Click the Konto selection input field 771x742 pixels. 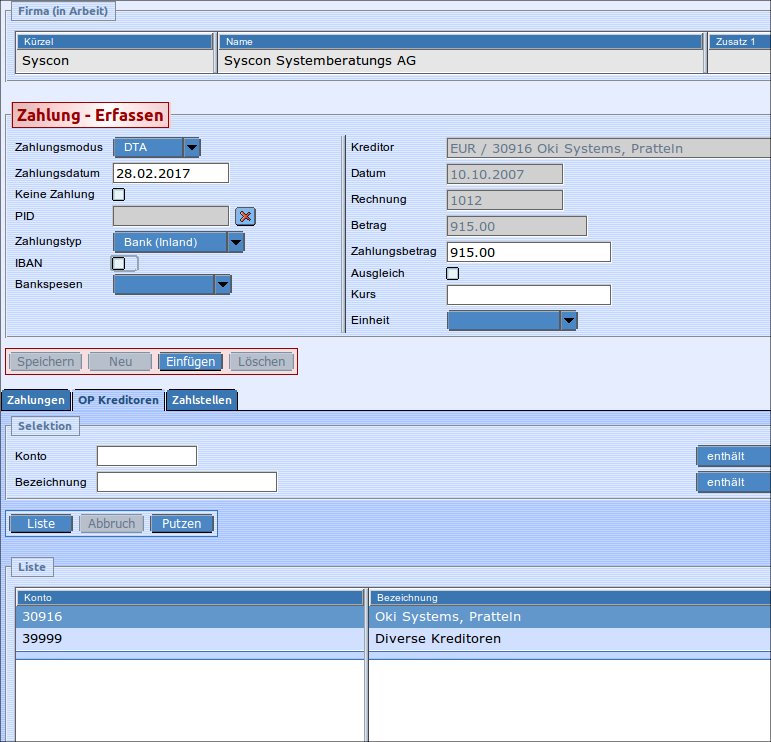tap(147, 456)
